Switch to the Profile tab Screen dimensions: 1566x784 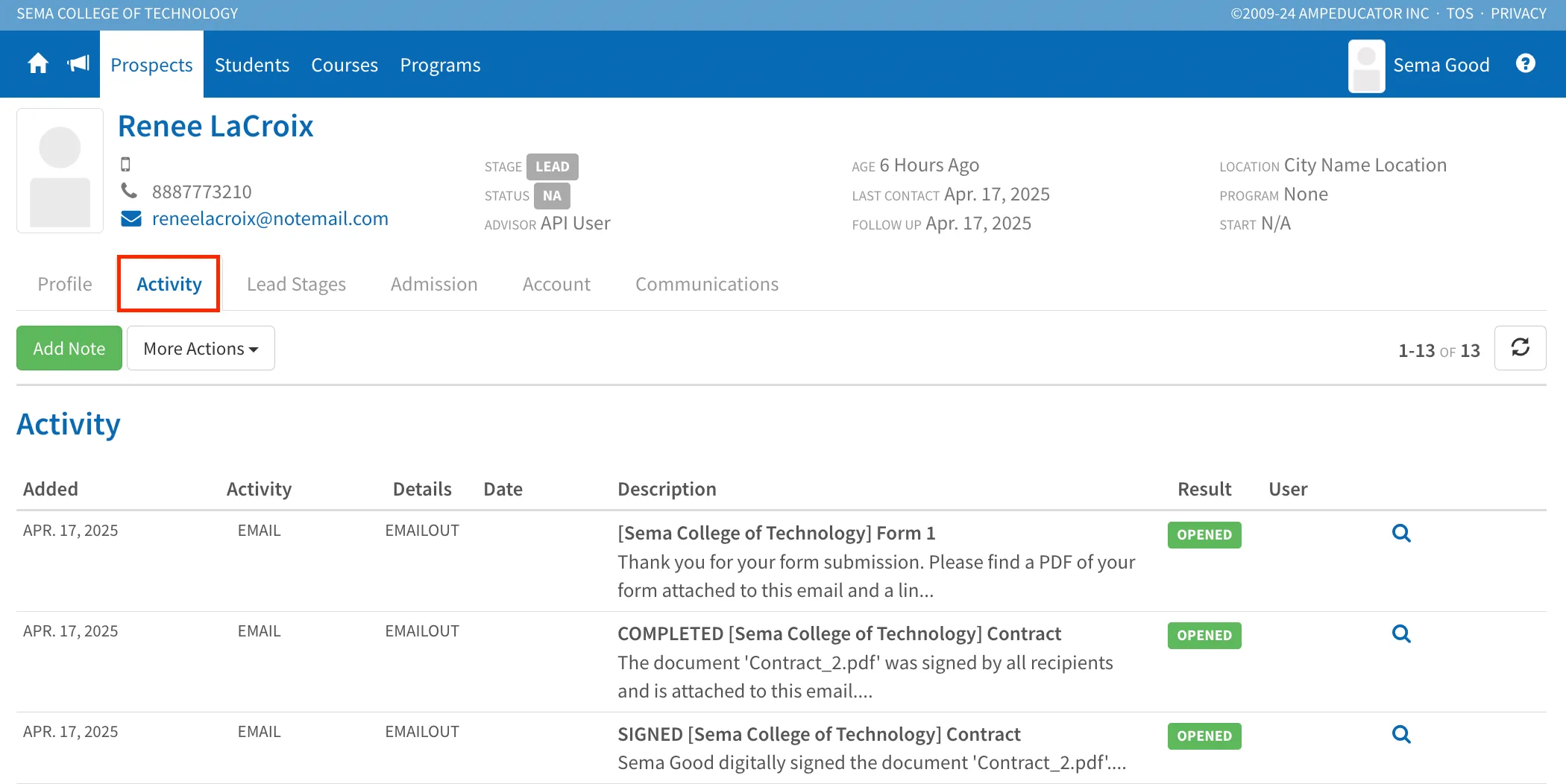click(65, 284)
